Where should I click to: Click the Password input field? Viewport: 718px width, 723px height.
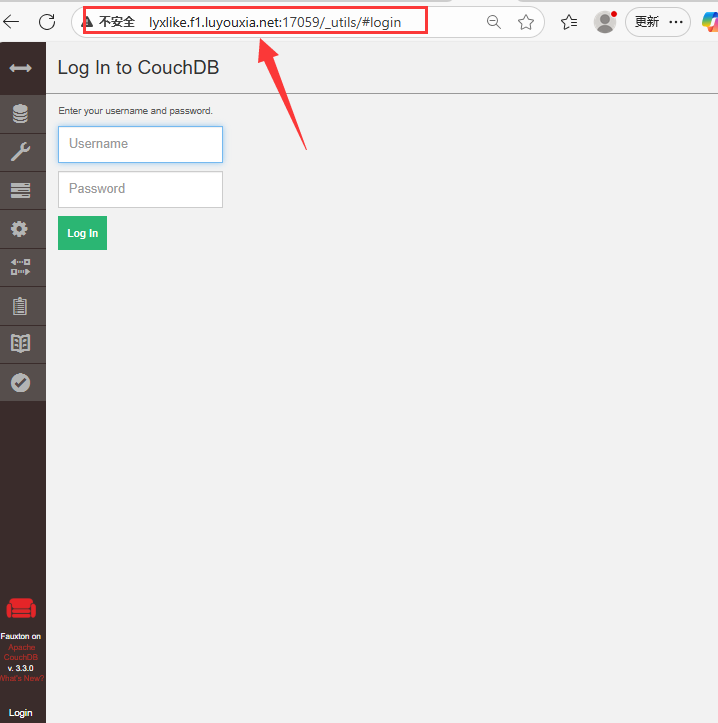tap(140, 190)
